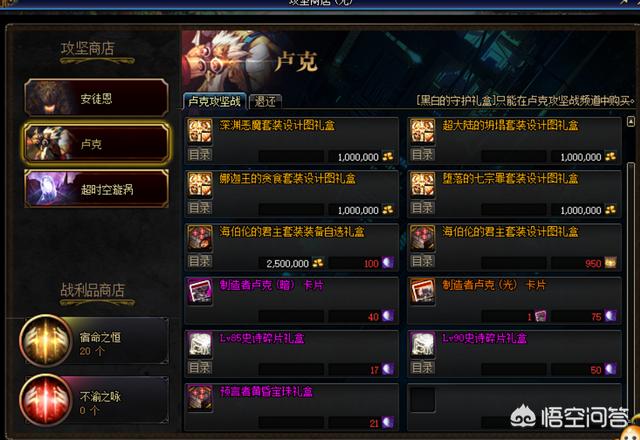Screen dimensions: 640x440
Task: Click the 不渝之咏 red trophy icon
Action: [46, 400]
